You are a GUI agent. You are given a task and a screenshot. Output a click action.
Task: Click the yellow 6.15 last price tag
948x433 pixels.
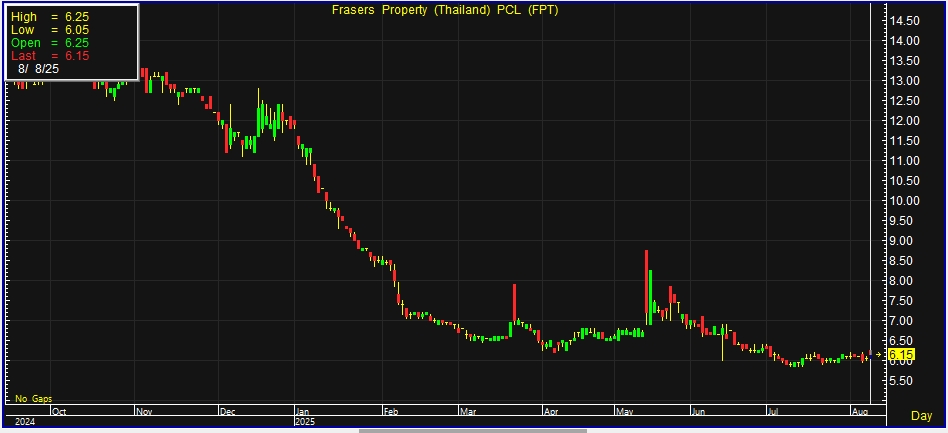click(901, 354)
